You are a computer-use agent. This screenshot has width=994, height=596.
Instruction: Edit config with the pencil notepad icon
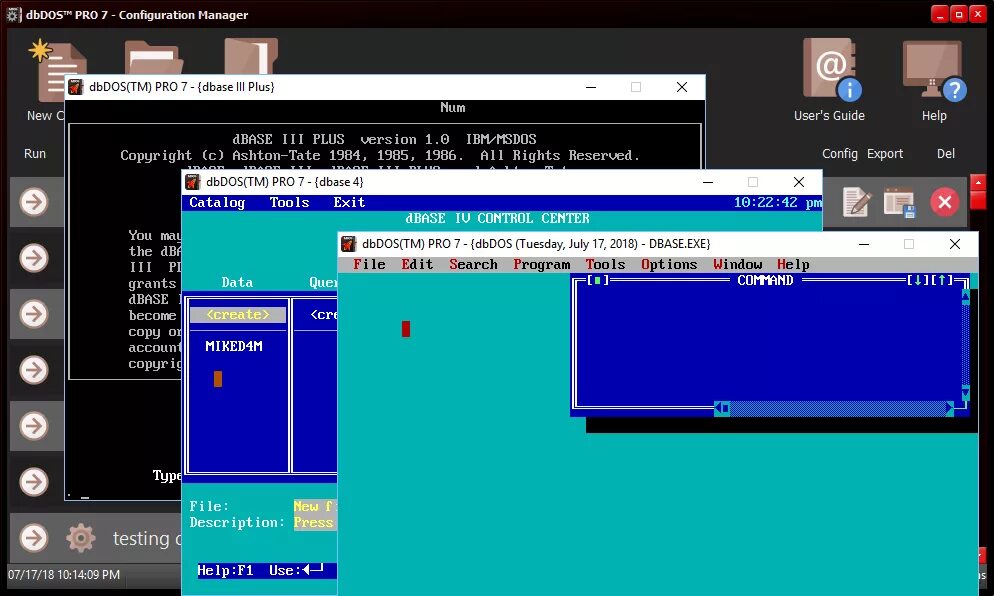click(x=856, y=202)
